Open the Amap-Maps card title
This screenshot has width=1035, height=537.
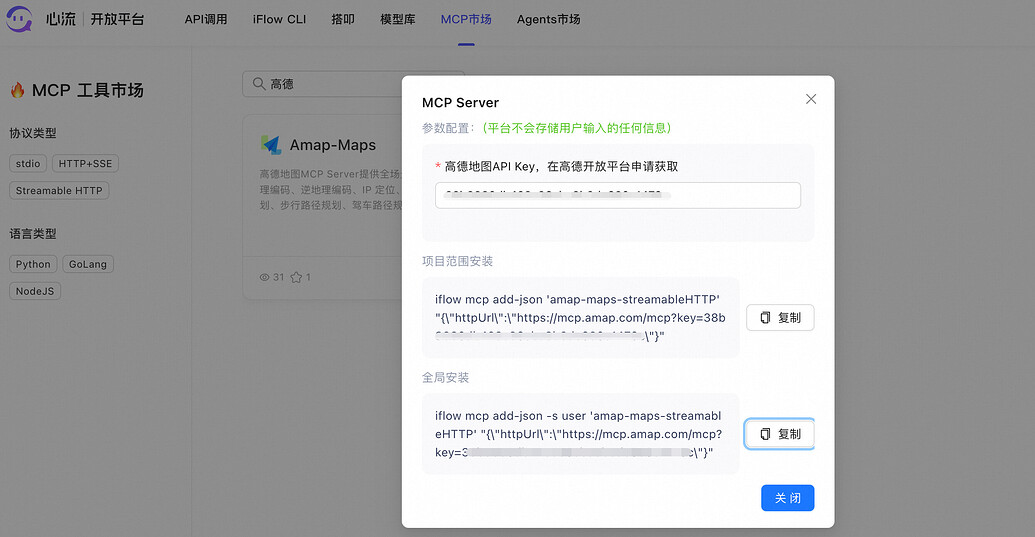pyautogui.click(x=333, y=145)
